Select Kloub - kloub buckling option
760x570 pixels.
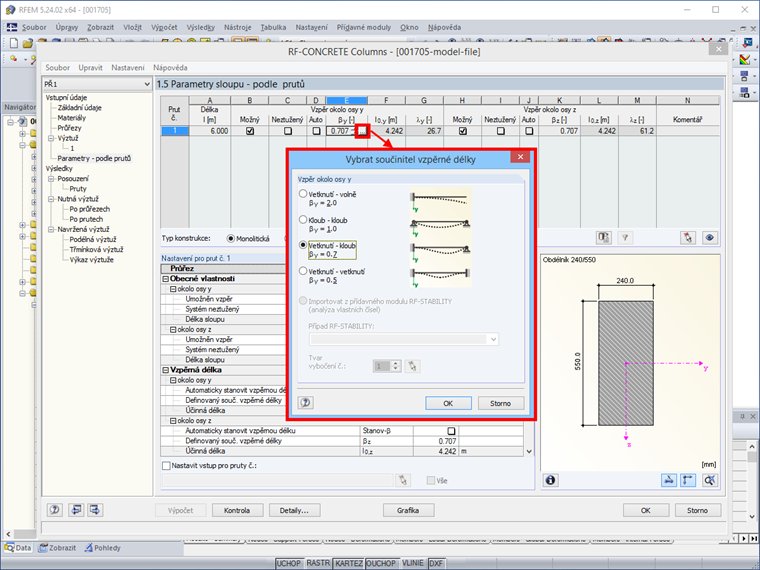(303, 220)
